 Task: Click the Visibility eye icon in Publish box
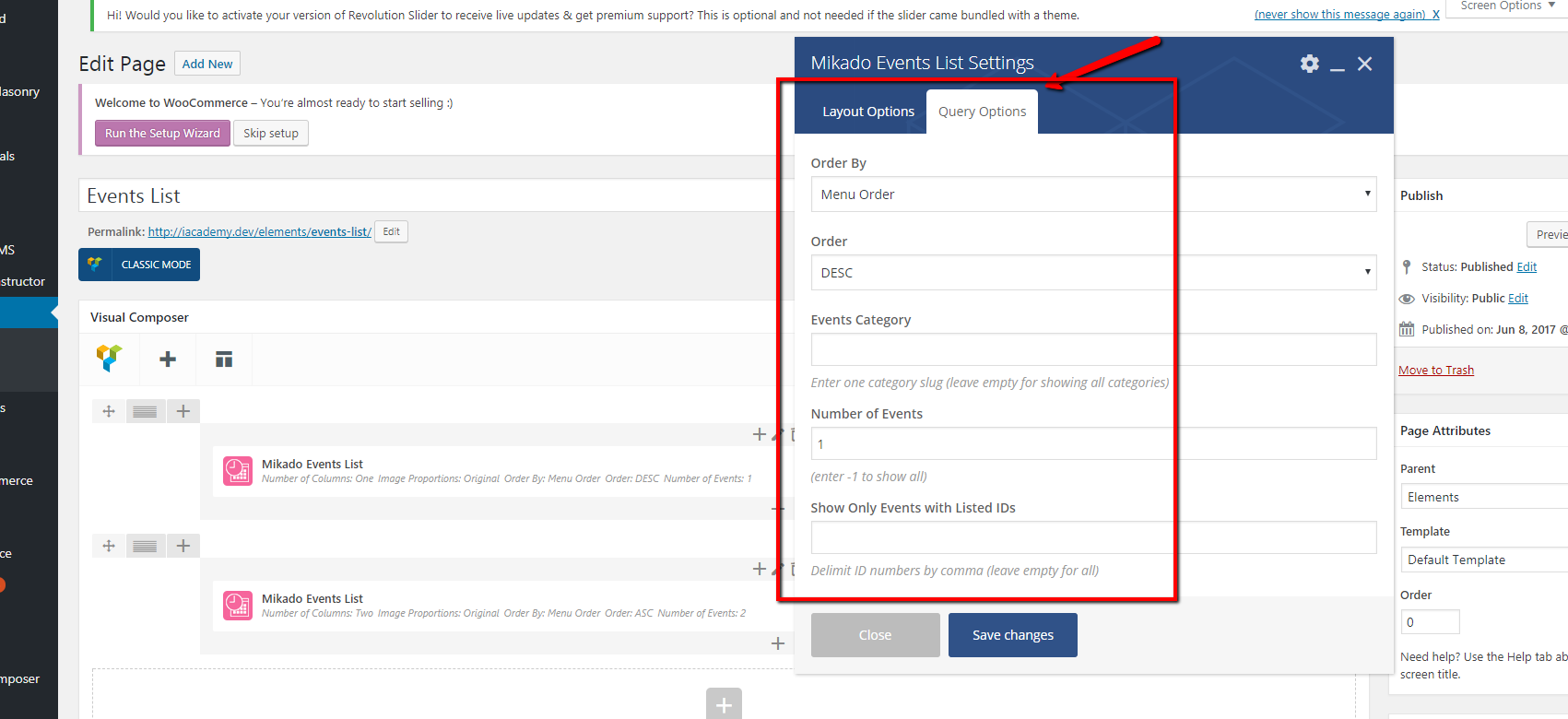click(x=1407, y=299)
